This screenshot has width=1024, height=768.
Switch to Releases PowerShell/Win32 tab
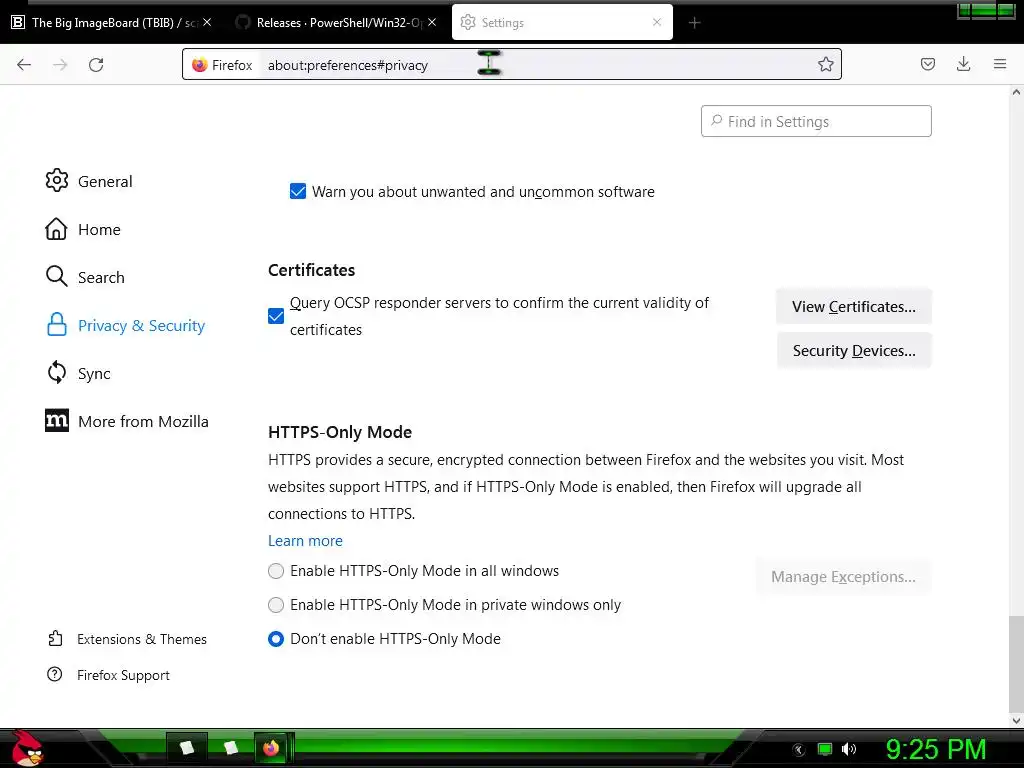coord(339,23)
